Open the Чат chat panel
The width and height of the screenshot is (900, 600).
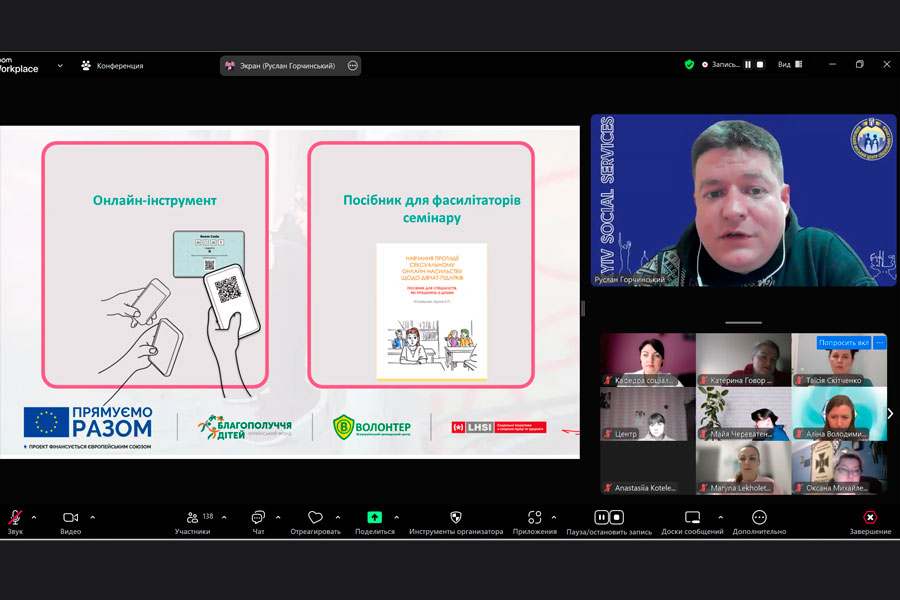(x=258, y=518)
